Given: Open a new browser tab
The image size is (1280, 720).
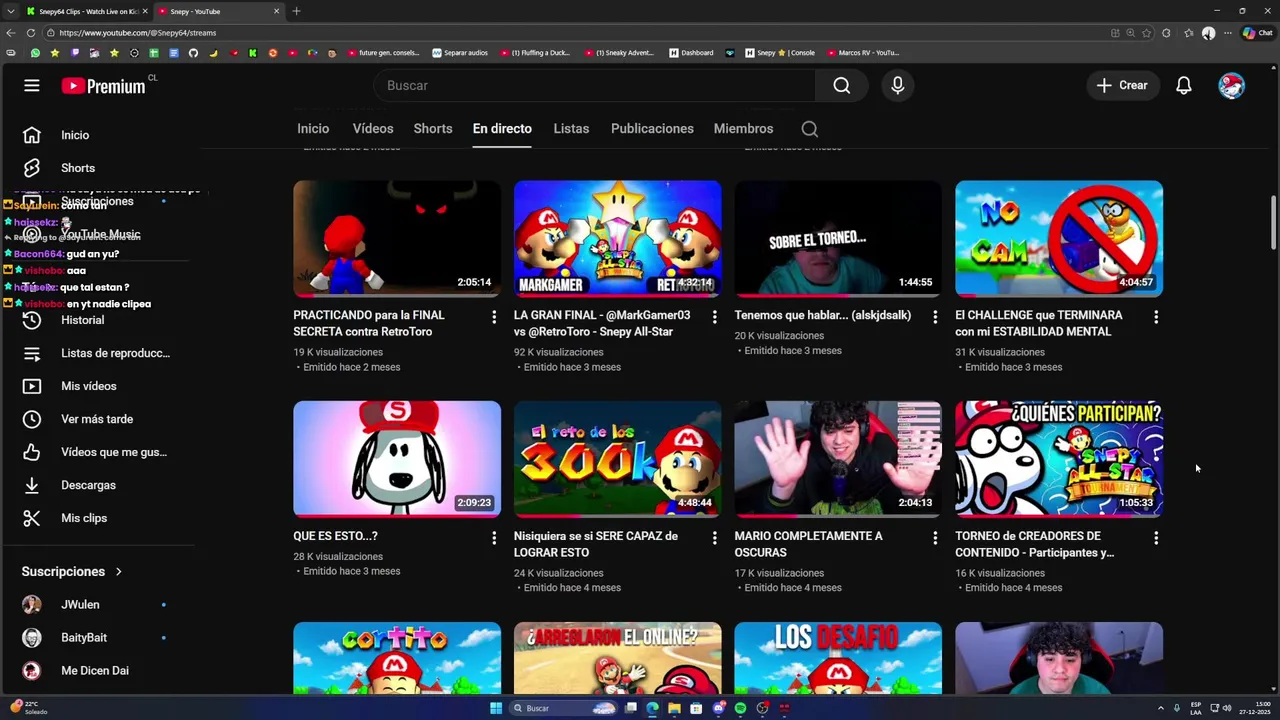Looking at the screenshot, I should click(x=296, y=11).
